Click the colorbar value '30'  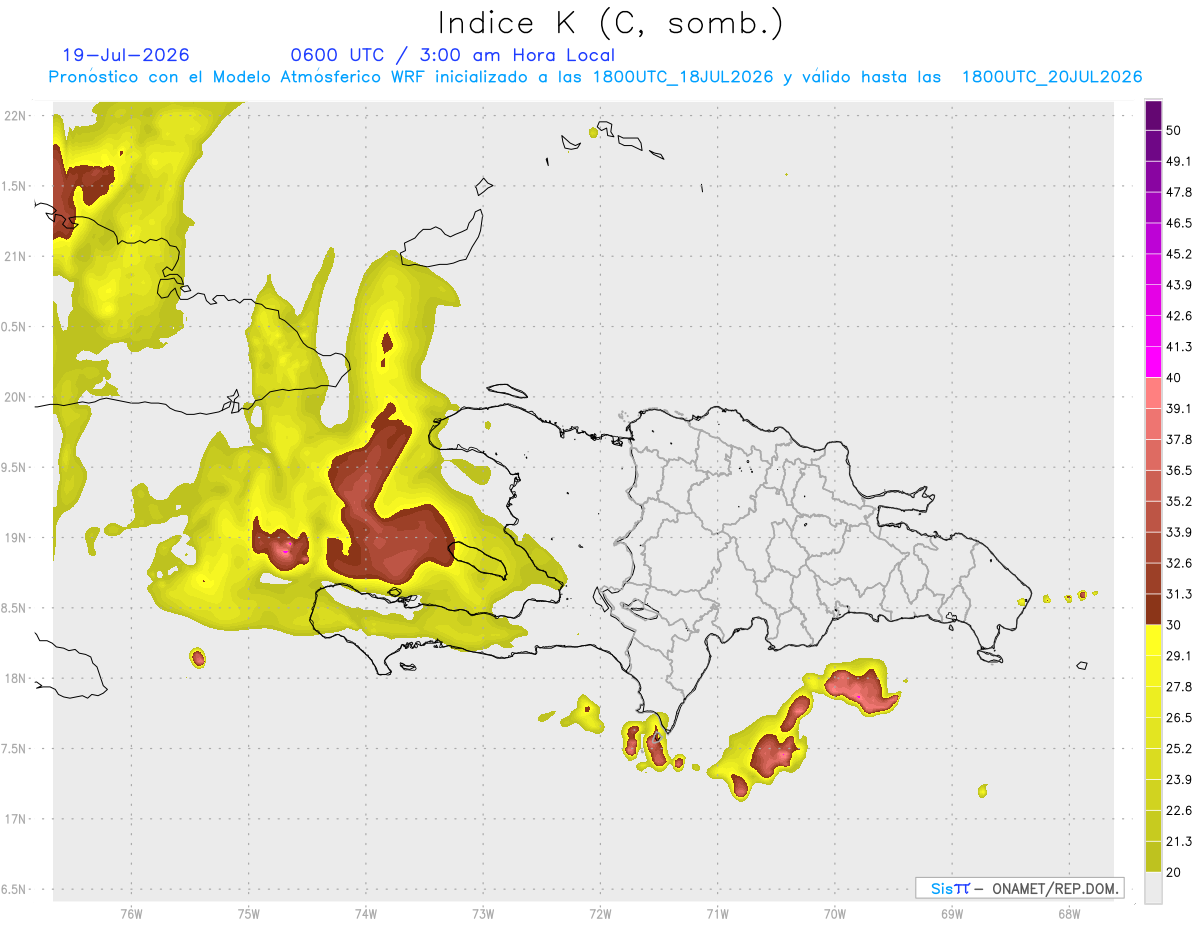(x=1173, y=625)
